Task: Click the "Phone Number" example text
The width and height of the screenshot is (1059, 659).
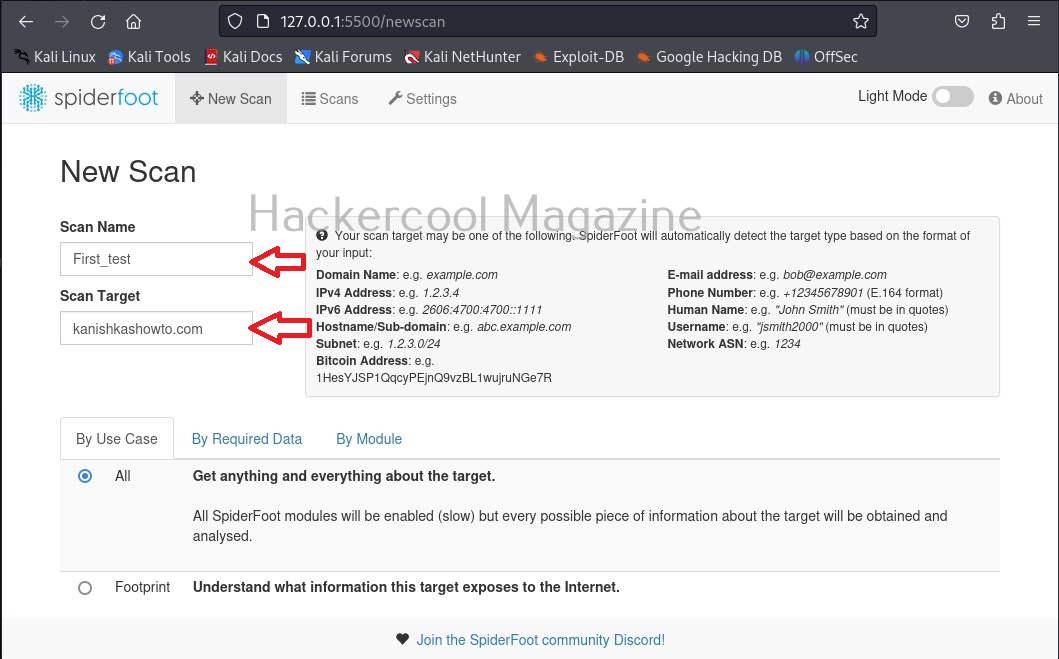Action: point(823,292)
